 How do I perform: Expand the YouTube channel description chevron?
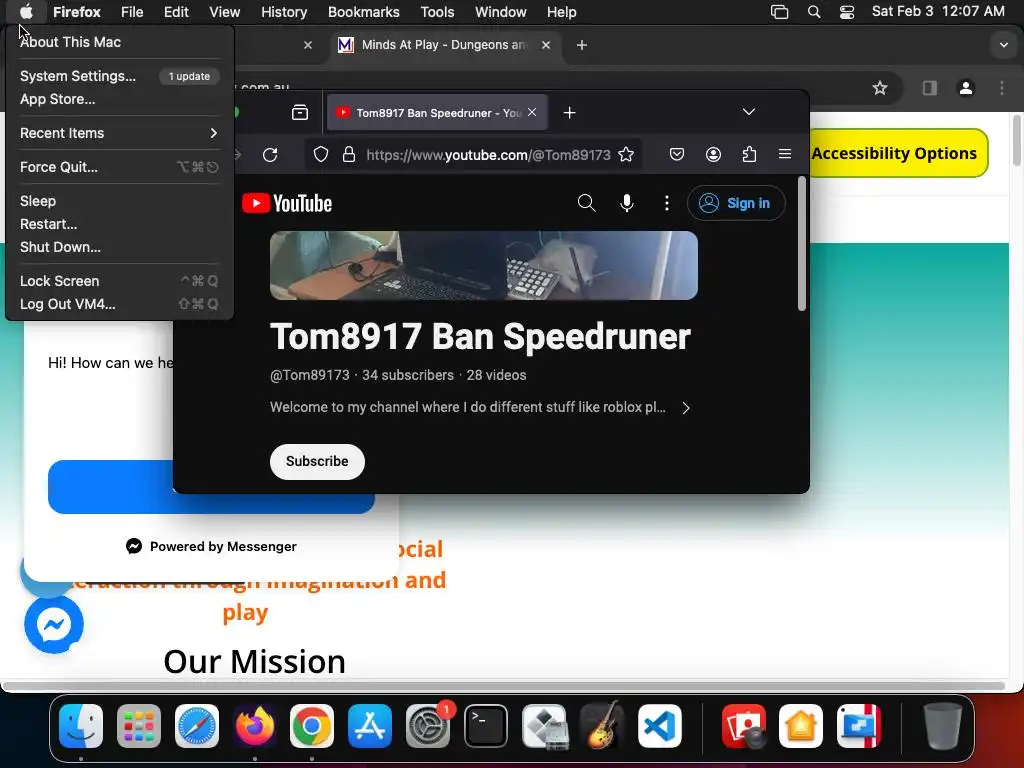coord(686,408)
